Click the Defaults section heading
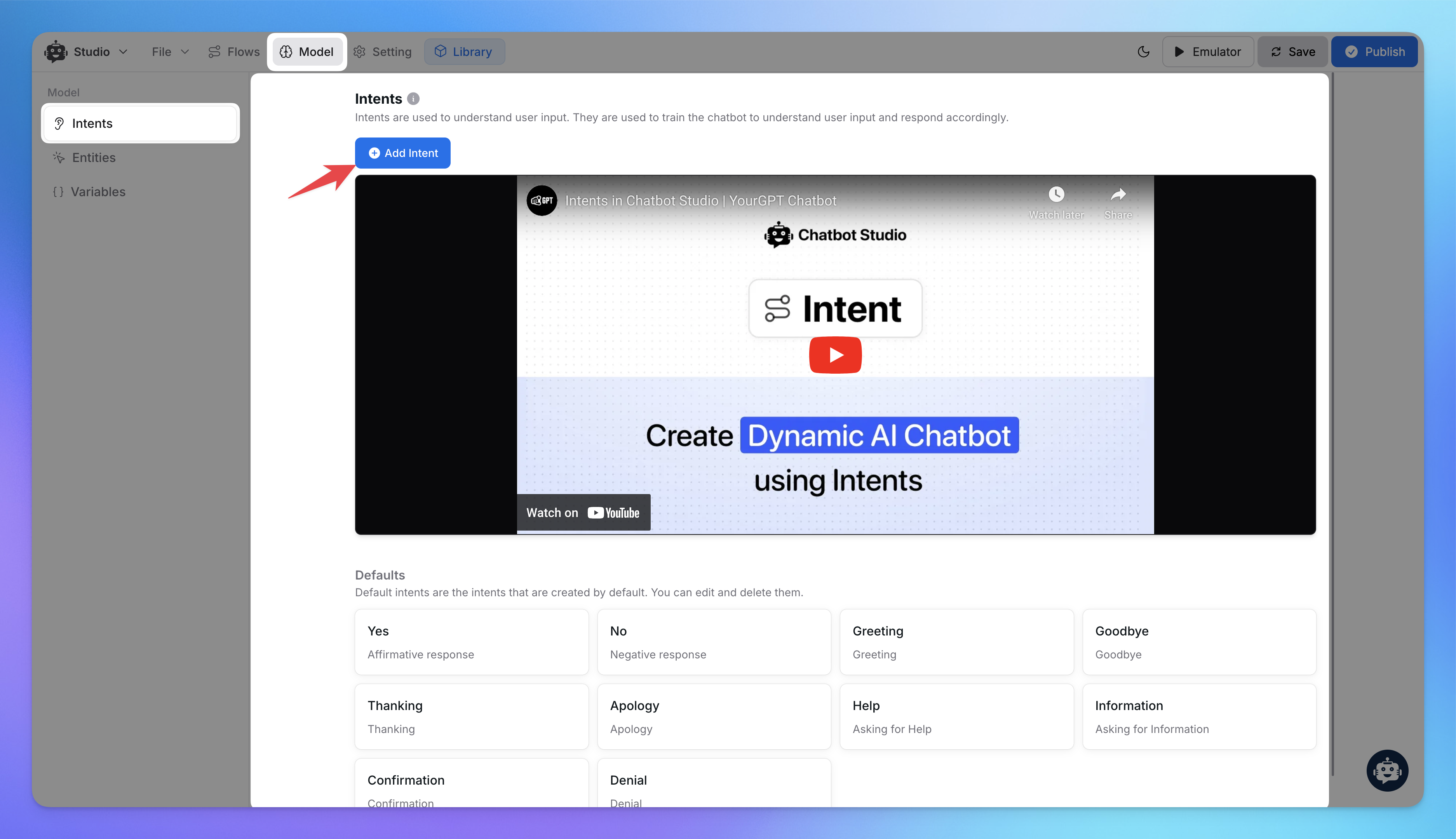The image size is (1456, 839). (380, 575)
